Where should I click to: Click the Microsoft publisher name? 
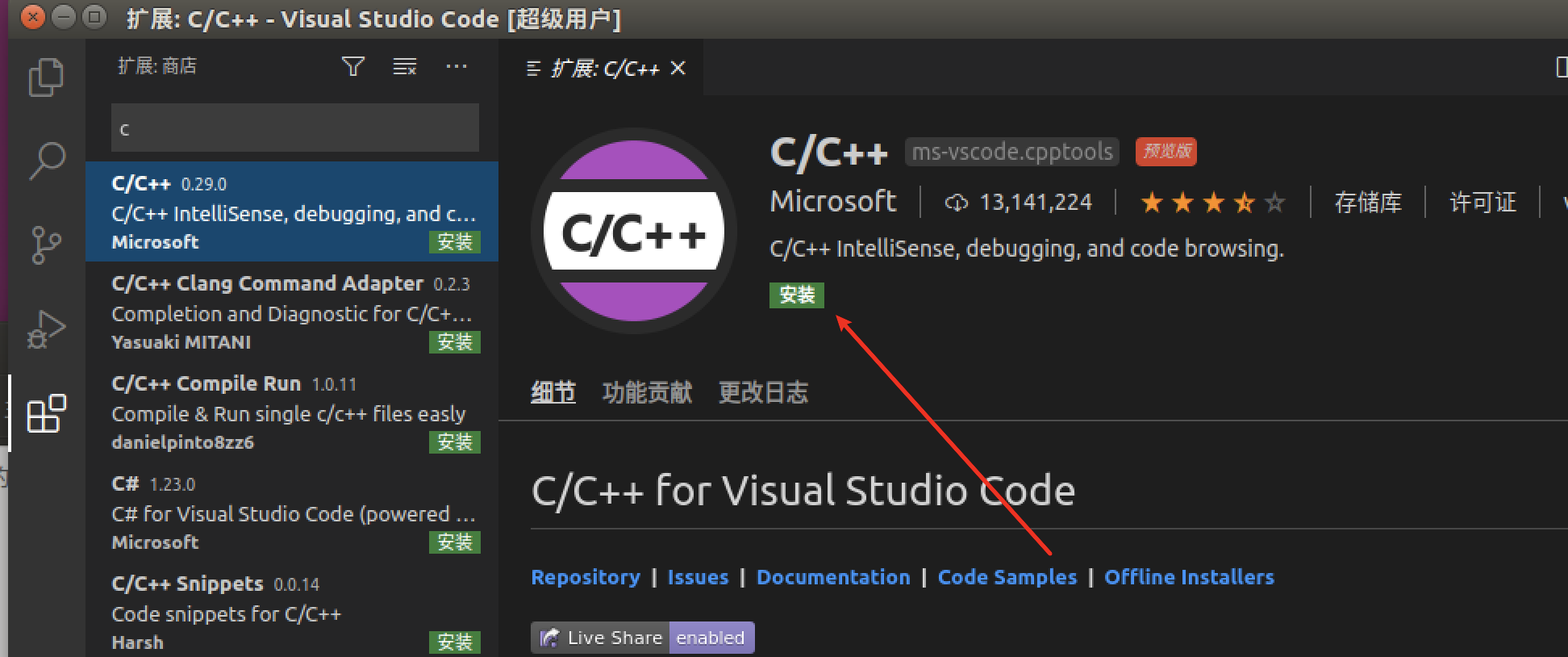coord(832,201)
